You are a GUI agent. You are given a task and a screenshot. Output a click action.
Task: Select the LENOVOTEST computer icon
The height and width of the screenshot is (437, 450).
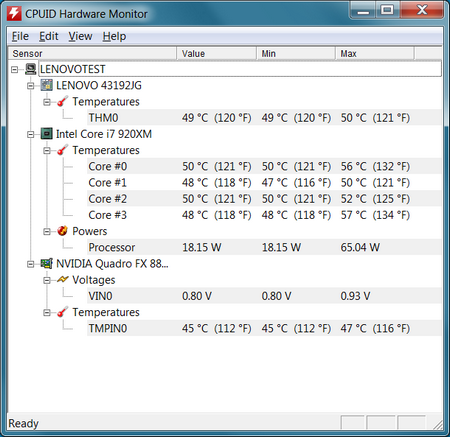30,69
